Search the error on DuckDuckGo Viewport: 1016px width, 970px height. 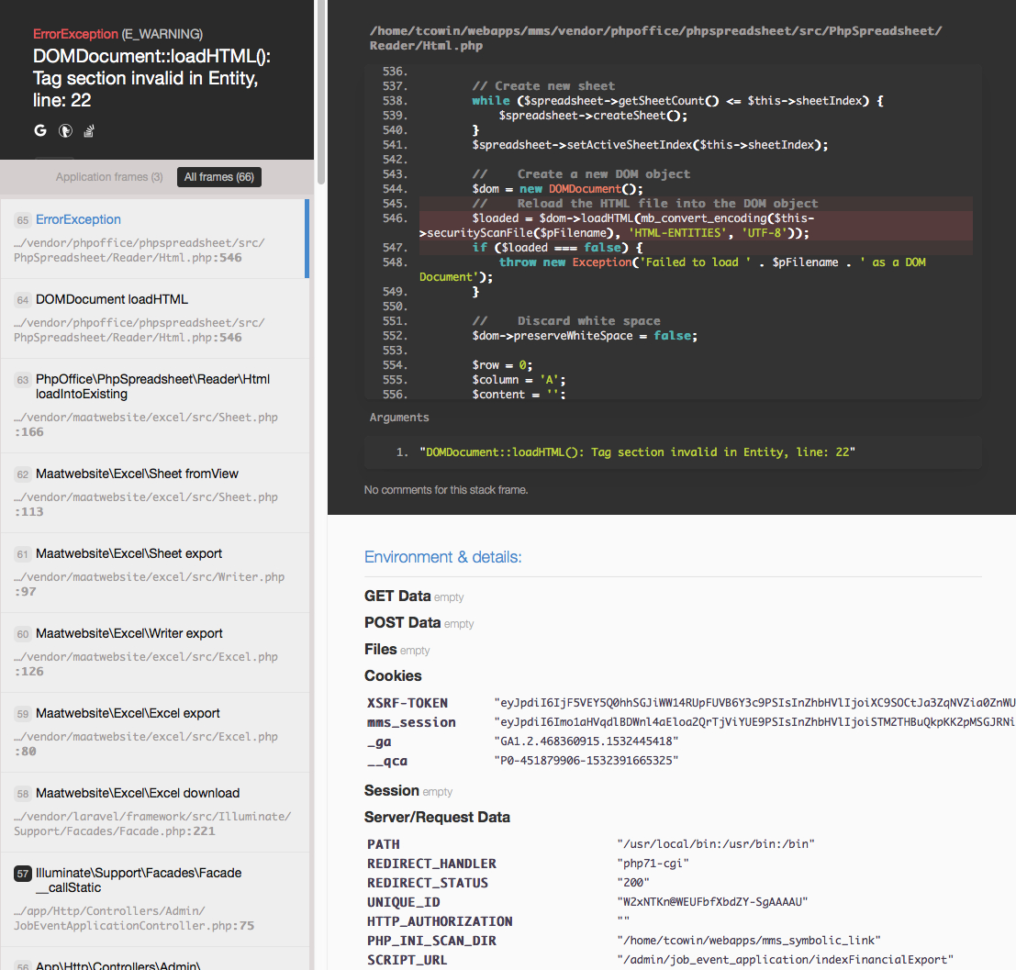64,130
